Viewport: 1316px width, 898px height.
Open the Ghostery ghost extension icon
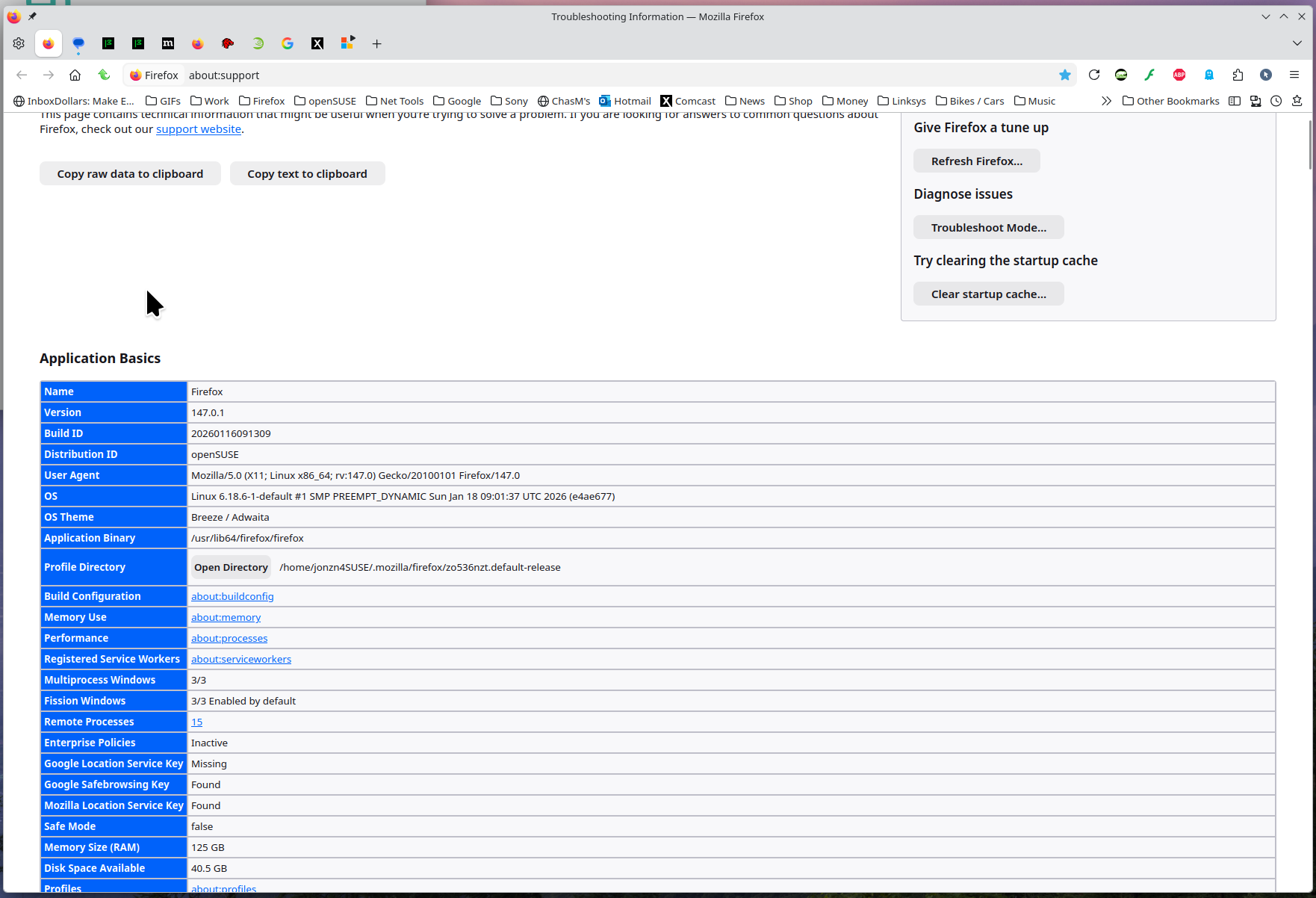(1208, 75)
